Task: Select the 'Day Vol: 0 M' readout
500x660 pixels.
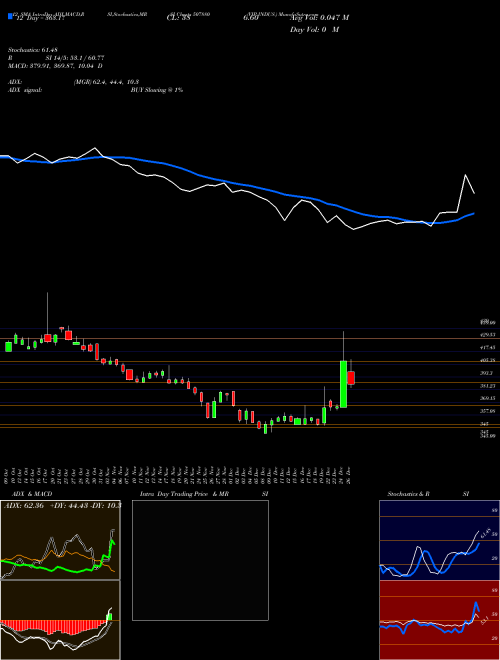Action: [x=314, y=30]
